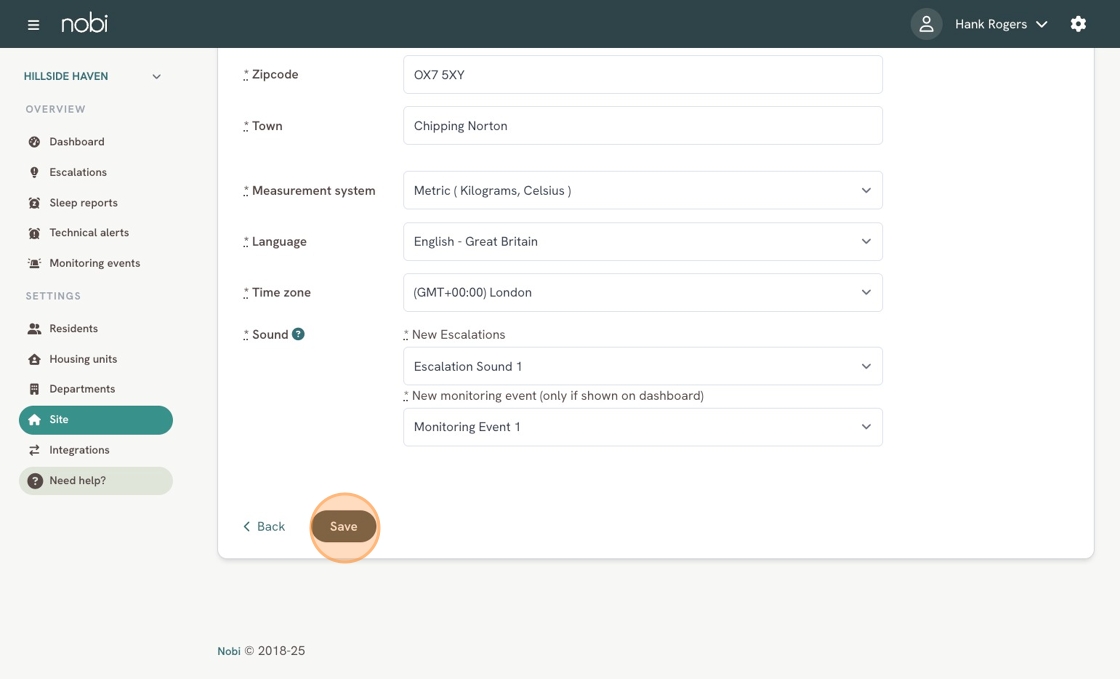
Task: View Monitoring events list
Action: coord(94,263)
